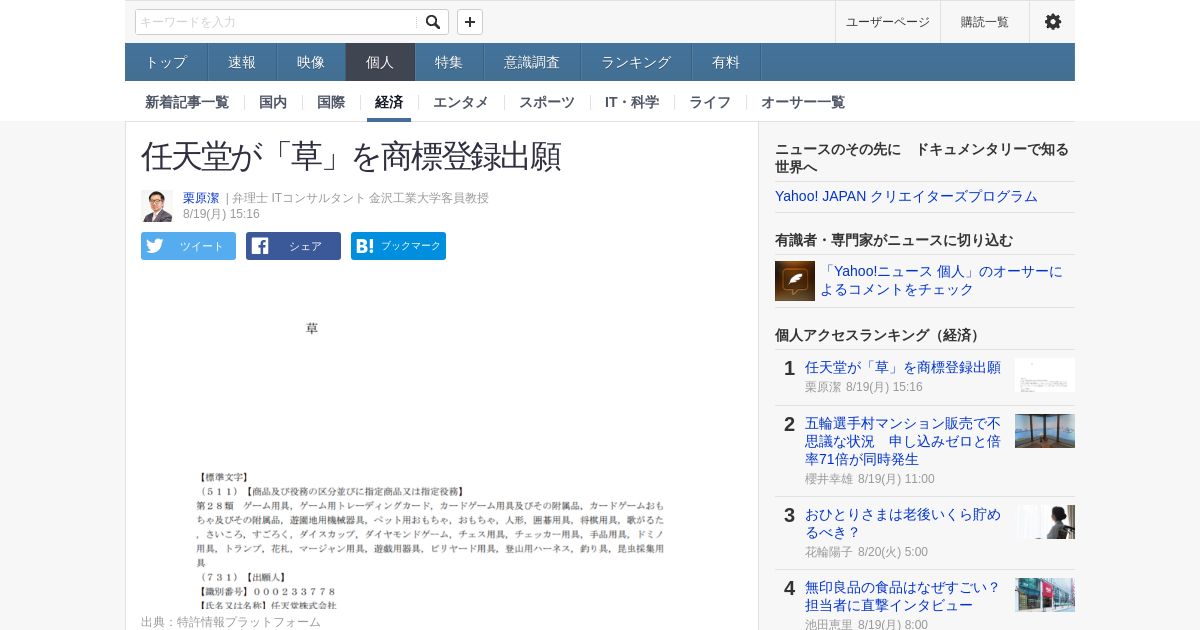Open settings gear icon

coord(1053,22)
